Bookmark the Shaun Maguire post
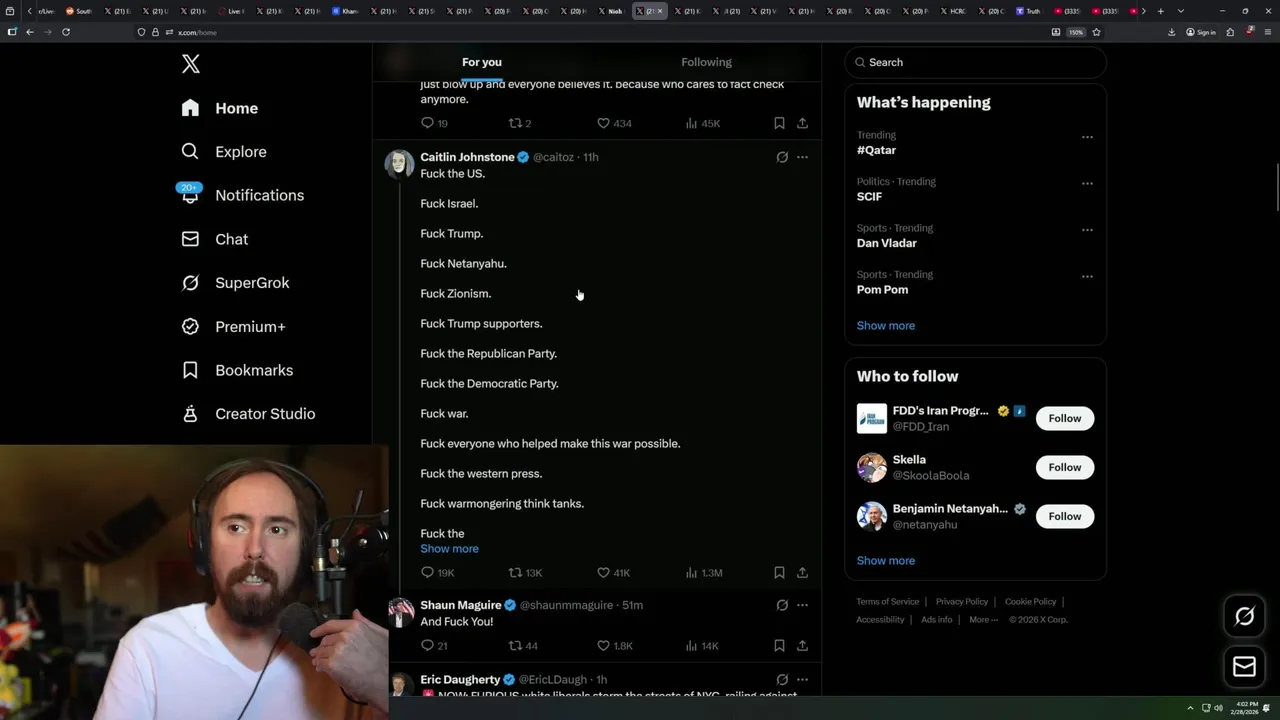 click(x=779, y=646)
